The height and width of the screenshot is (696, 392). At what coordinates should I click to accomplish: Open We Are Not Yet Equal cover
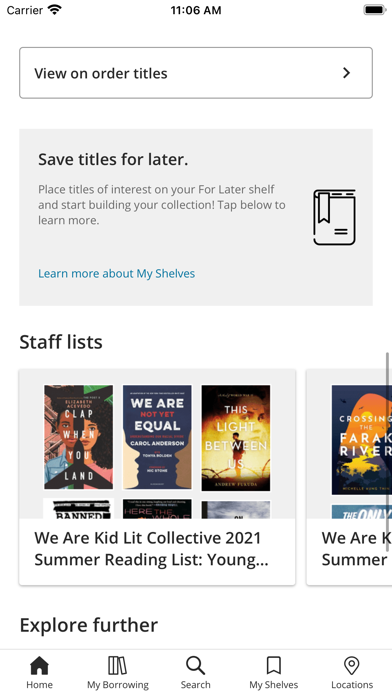[157, 437]
